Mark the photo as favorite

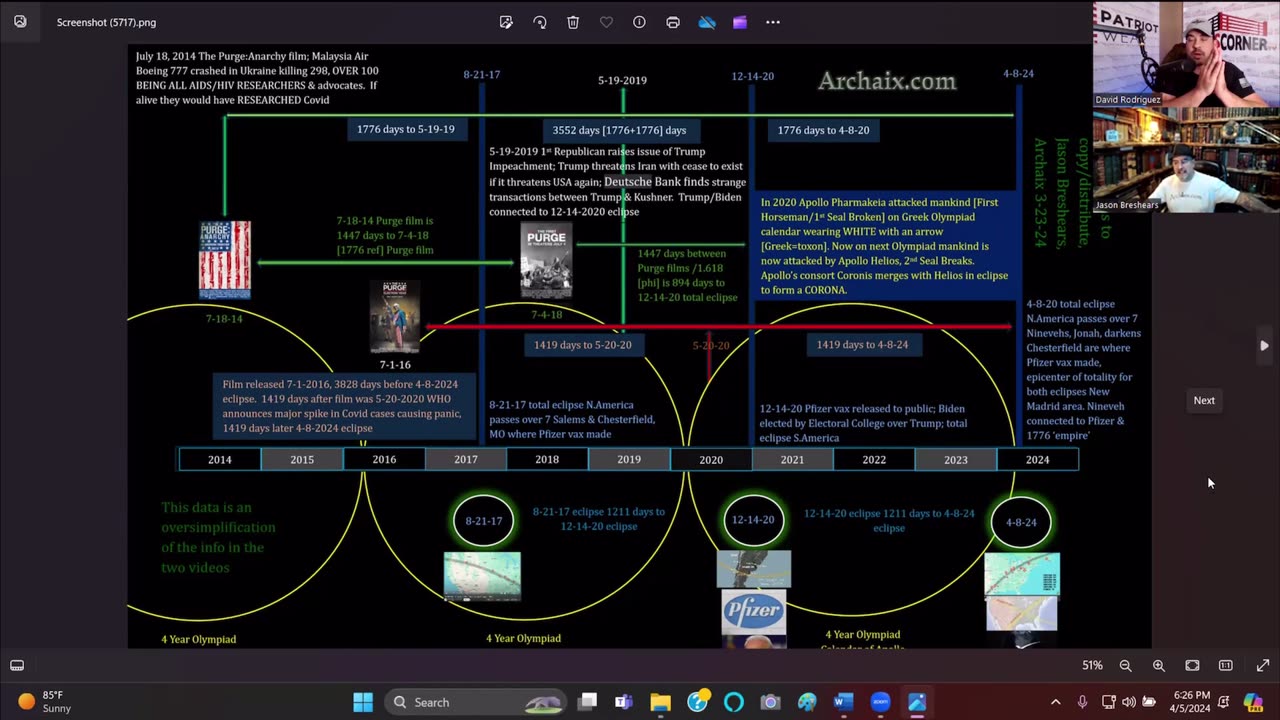(606, 22)
